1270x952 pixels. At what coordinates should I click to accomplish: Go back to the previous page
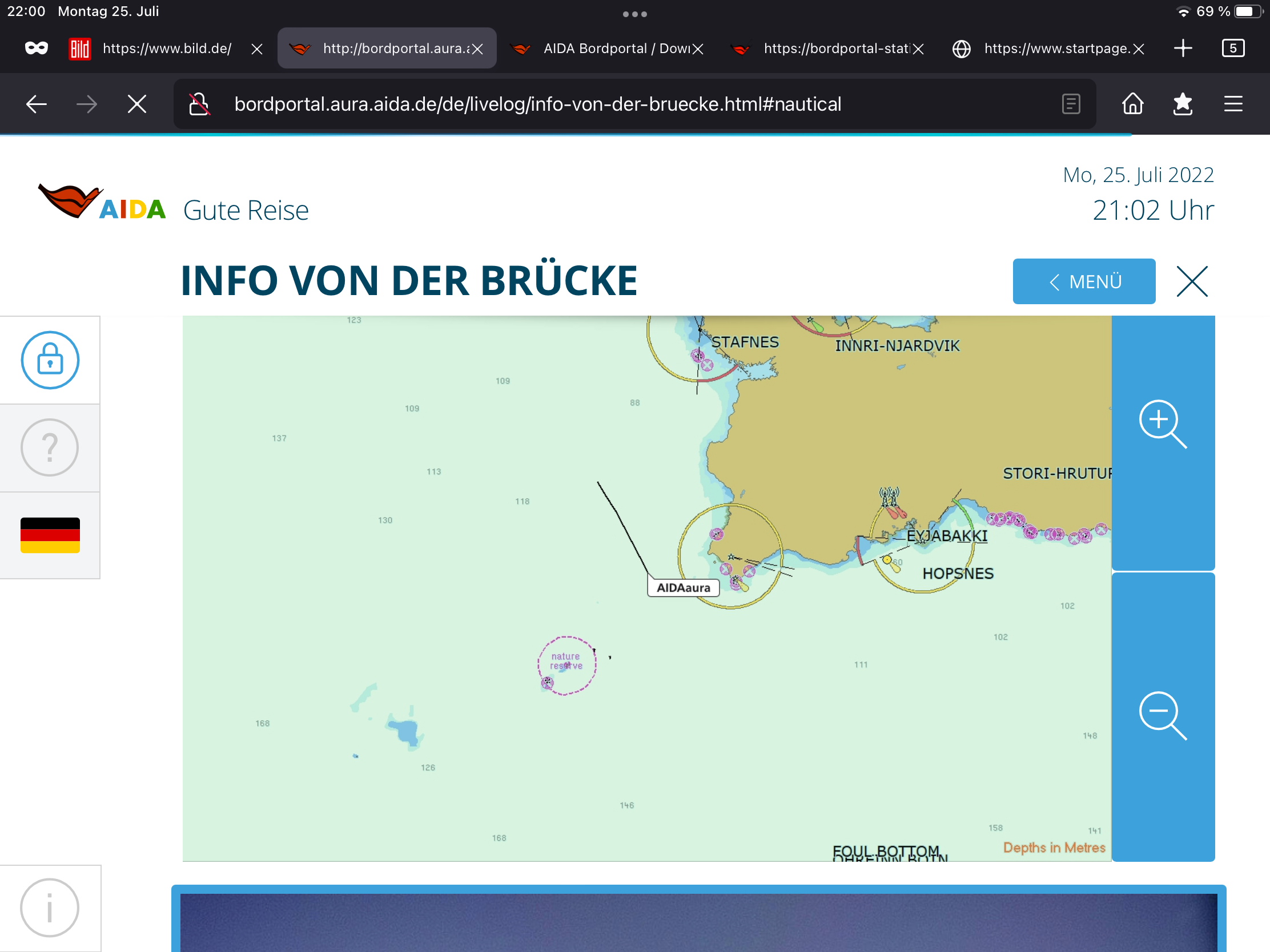coord(37,104)
